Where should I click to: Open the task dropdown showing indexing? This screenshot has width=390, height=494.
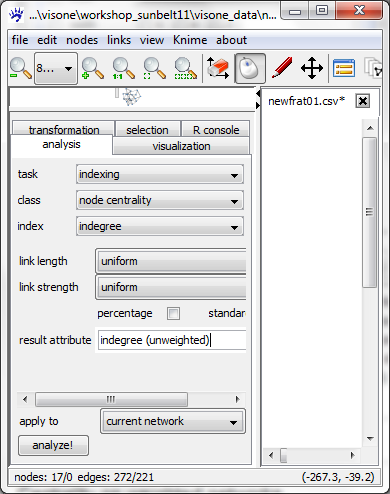pyautogui.click(x=160, y=174)
